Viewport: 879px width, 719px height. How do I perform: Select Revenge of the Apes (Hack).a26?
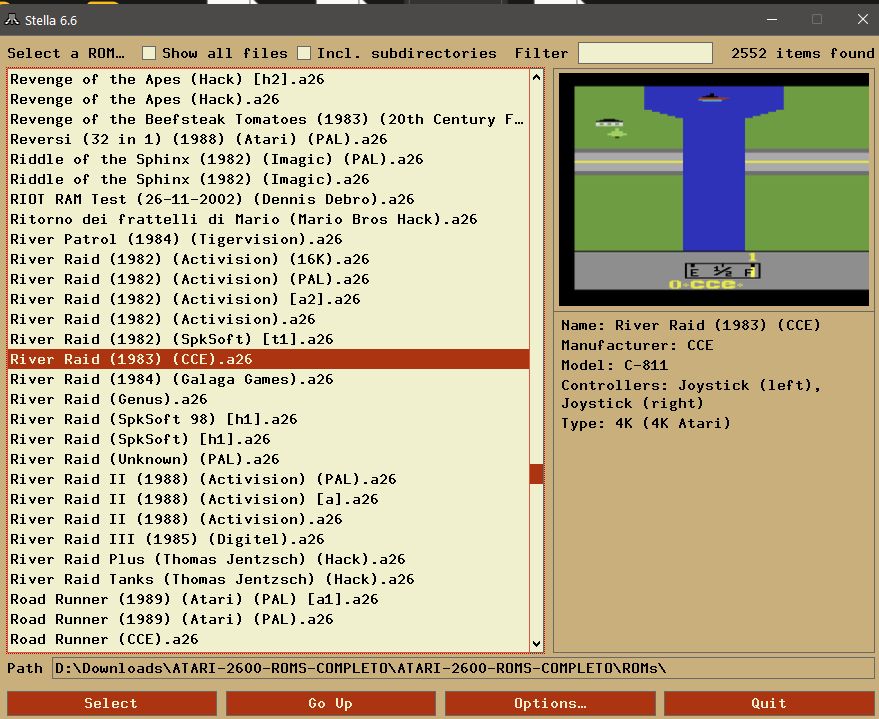coord(269,99)
